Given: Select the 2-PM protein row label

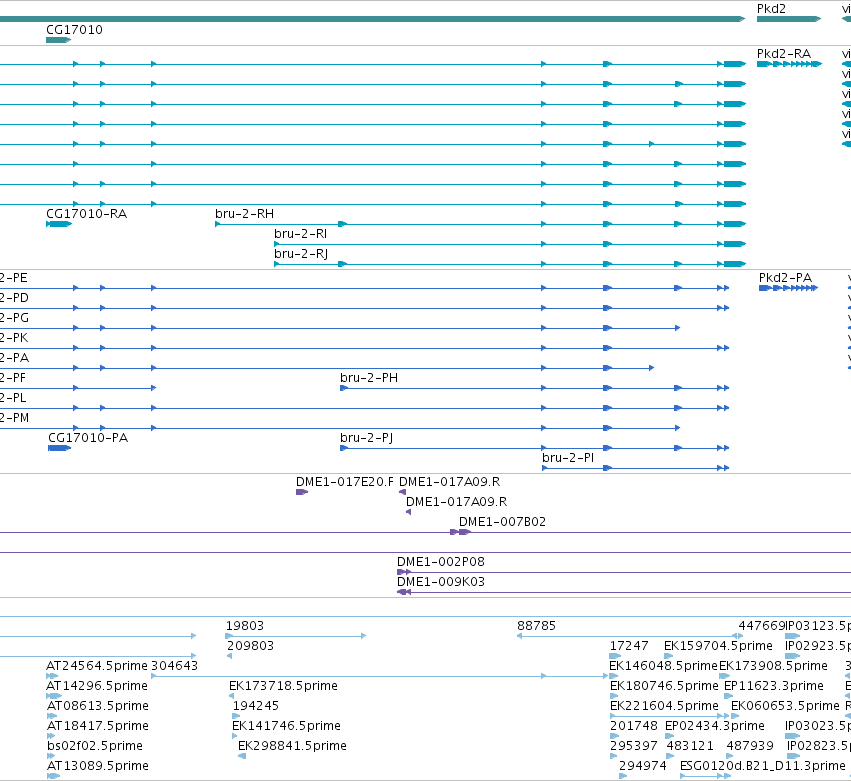Looking at the screenshot, I should click(x=14, y=418).
